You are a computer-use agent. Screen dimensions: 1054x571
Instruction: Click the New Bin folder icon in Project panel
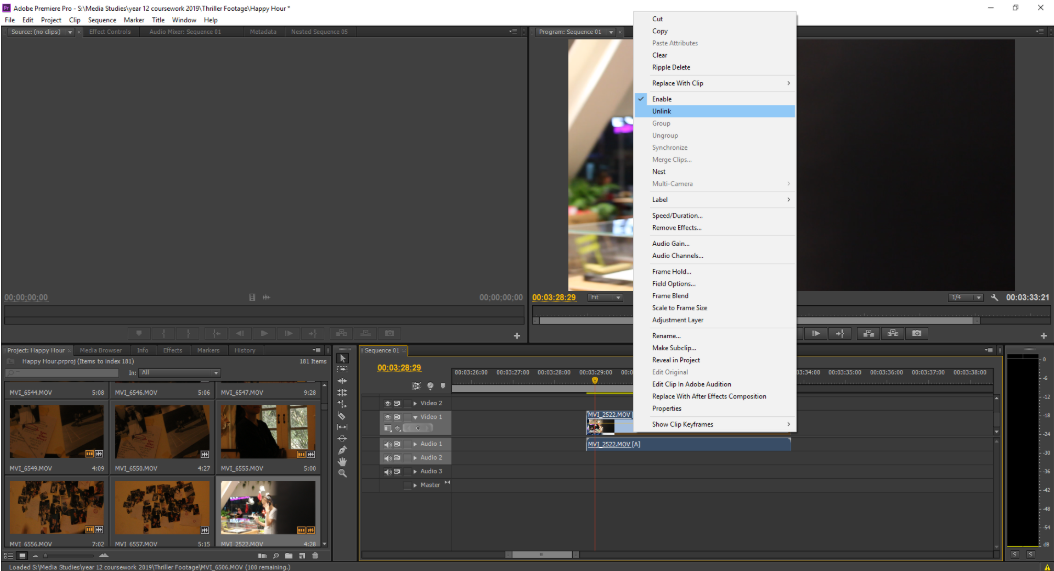click(288, 556)
